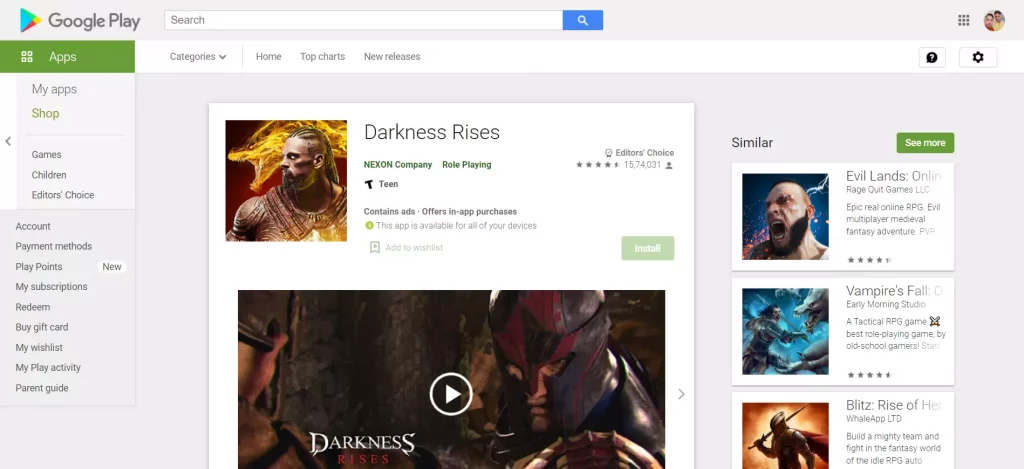Open Children section
The height and width of the screenshot is (469, 1024).
49,175
